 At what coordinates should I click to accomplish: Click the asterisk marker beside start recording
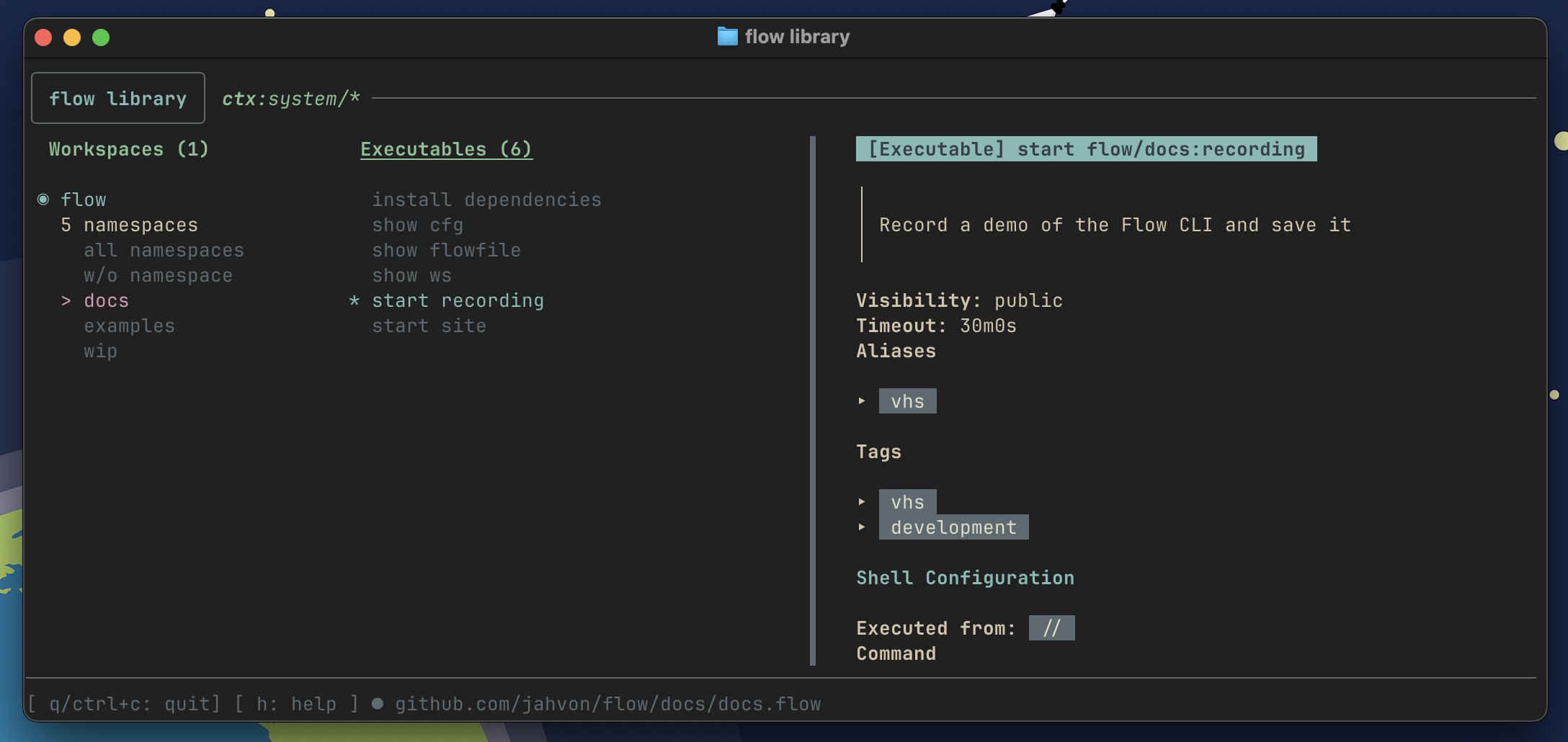click(x=354, y=300)
